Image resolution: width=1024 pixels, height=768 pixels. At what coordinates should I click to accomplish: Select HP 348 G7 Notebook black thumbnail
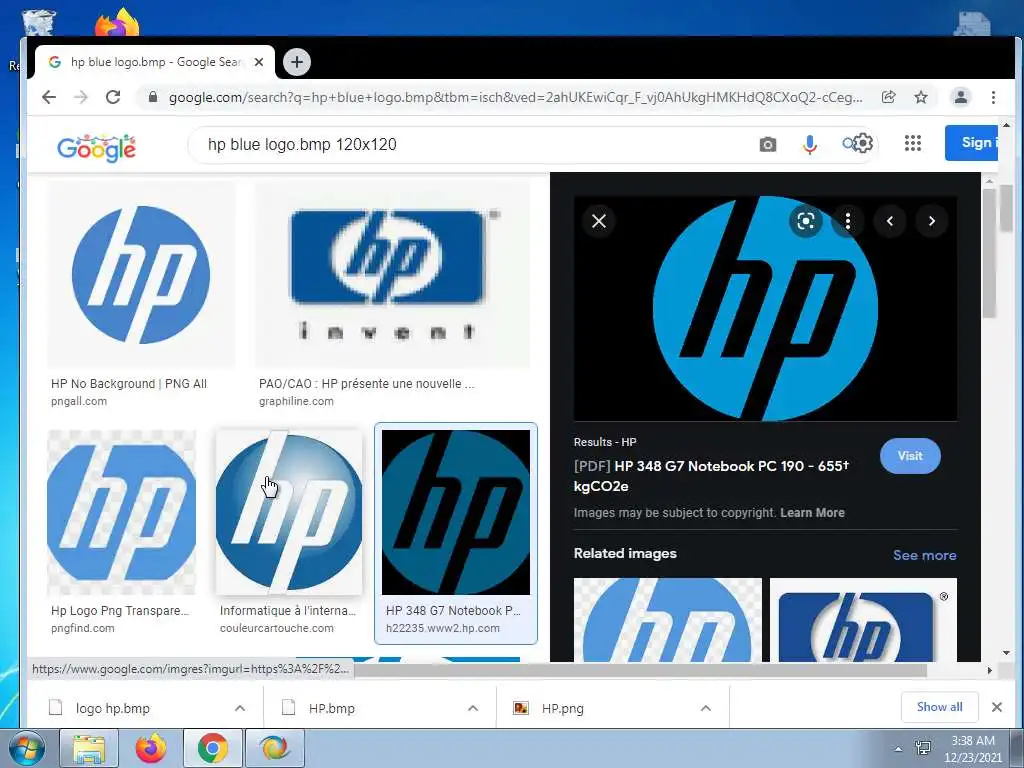(456, 513)
